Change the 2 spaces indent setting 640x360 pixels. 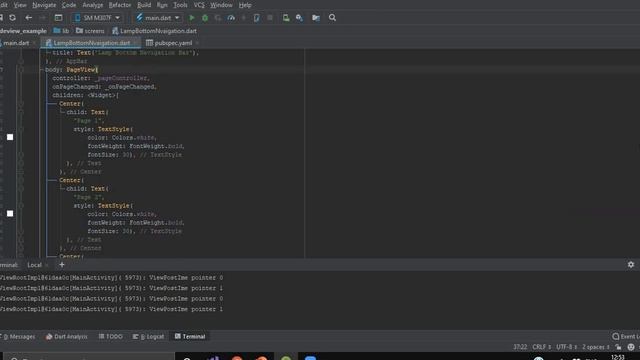tap(596, 347)
